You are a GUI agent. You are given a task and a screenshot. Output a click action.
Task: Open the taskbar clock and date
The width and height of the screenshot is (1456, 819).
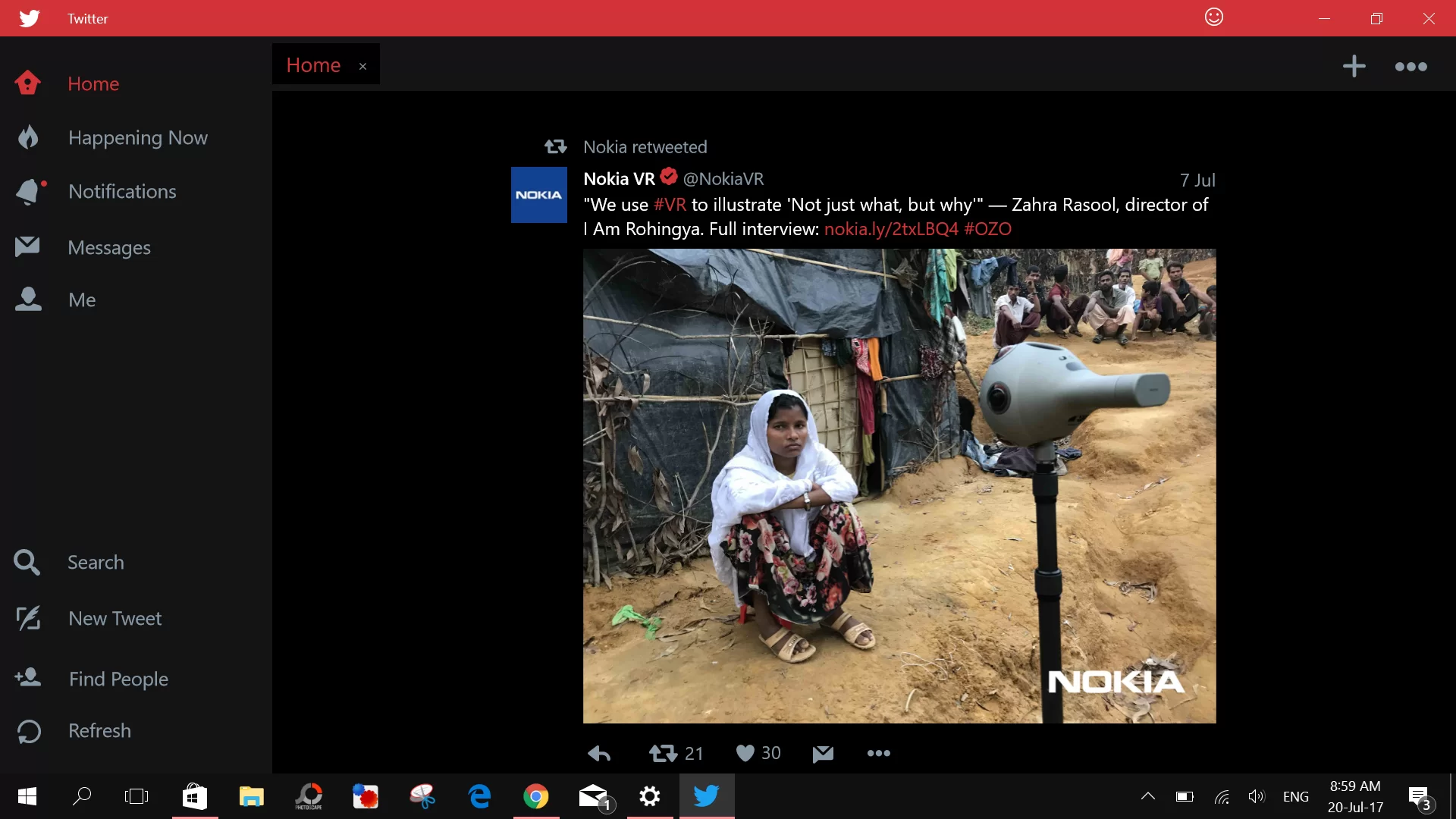[x=1355, y=796]
